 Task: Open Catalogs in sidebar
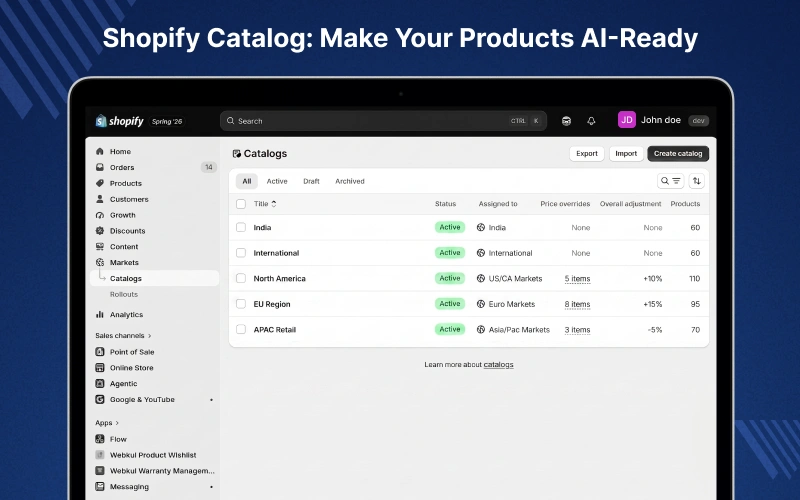(155, 279)
